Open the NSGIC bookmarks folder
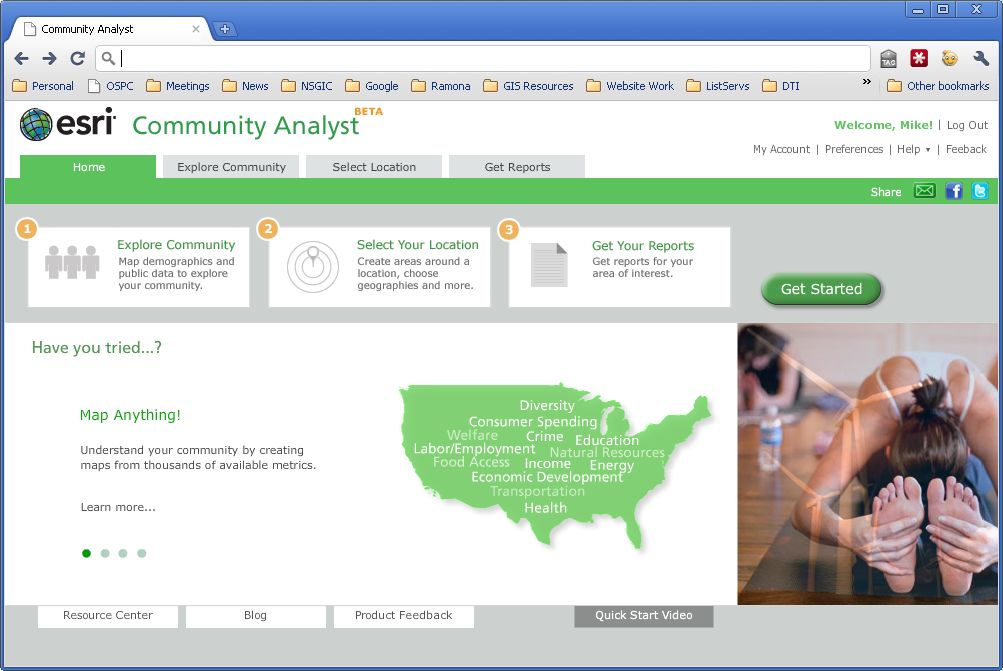 [x=307, y=86]
